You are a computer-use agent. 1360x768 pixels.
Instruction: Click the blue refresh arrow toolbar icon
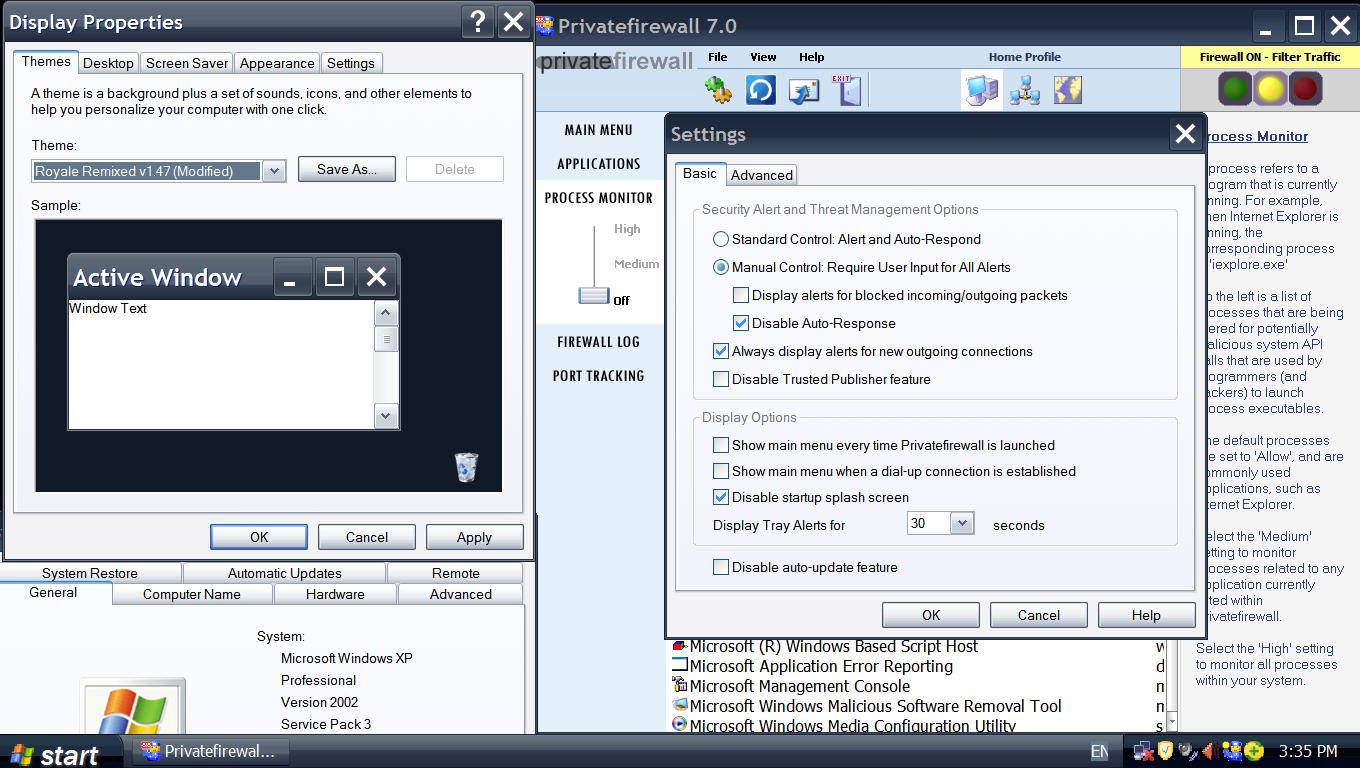[x=761, y=90]
